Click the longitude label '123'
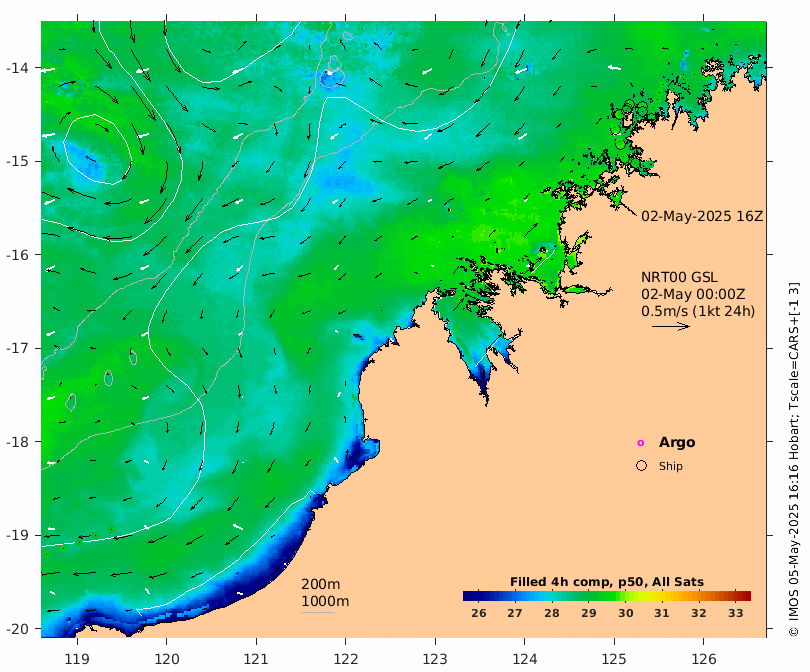The image size is (810, 672). point(435,659)
